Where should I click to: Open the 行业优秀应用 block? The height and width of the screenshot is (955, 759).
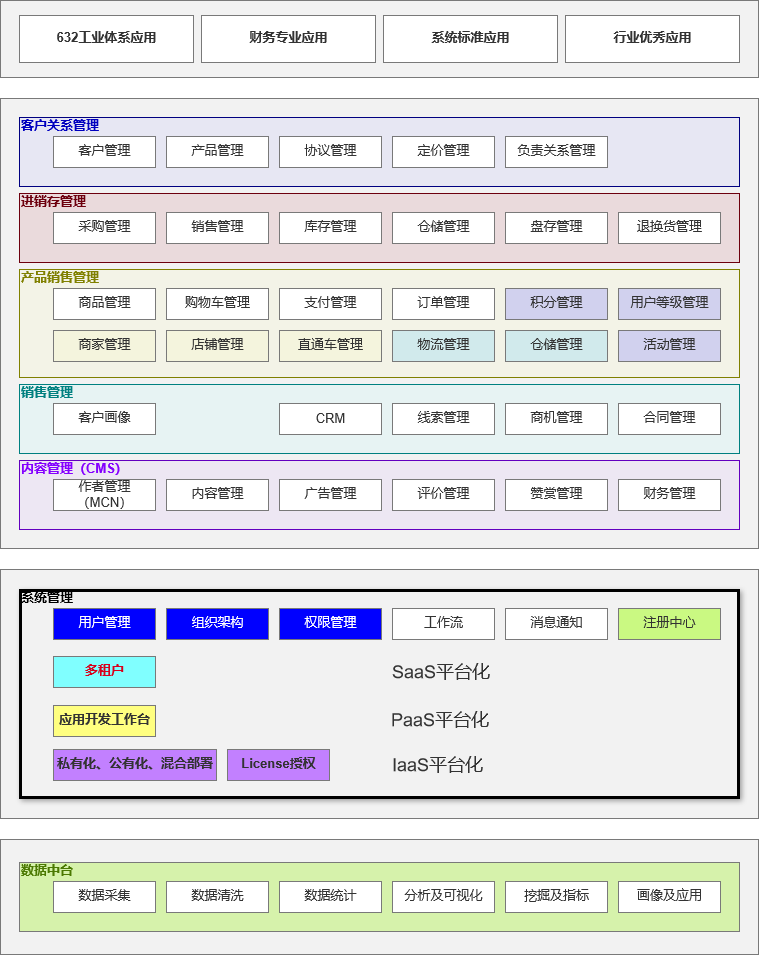[x=652, y=39]
